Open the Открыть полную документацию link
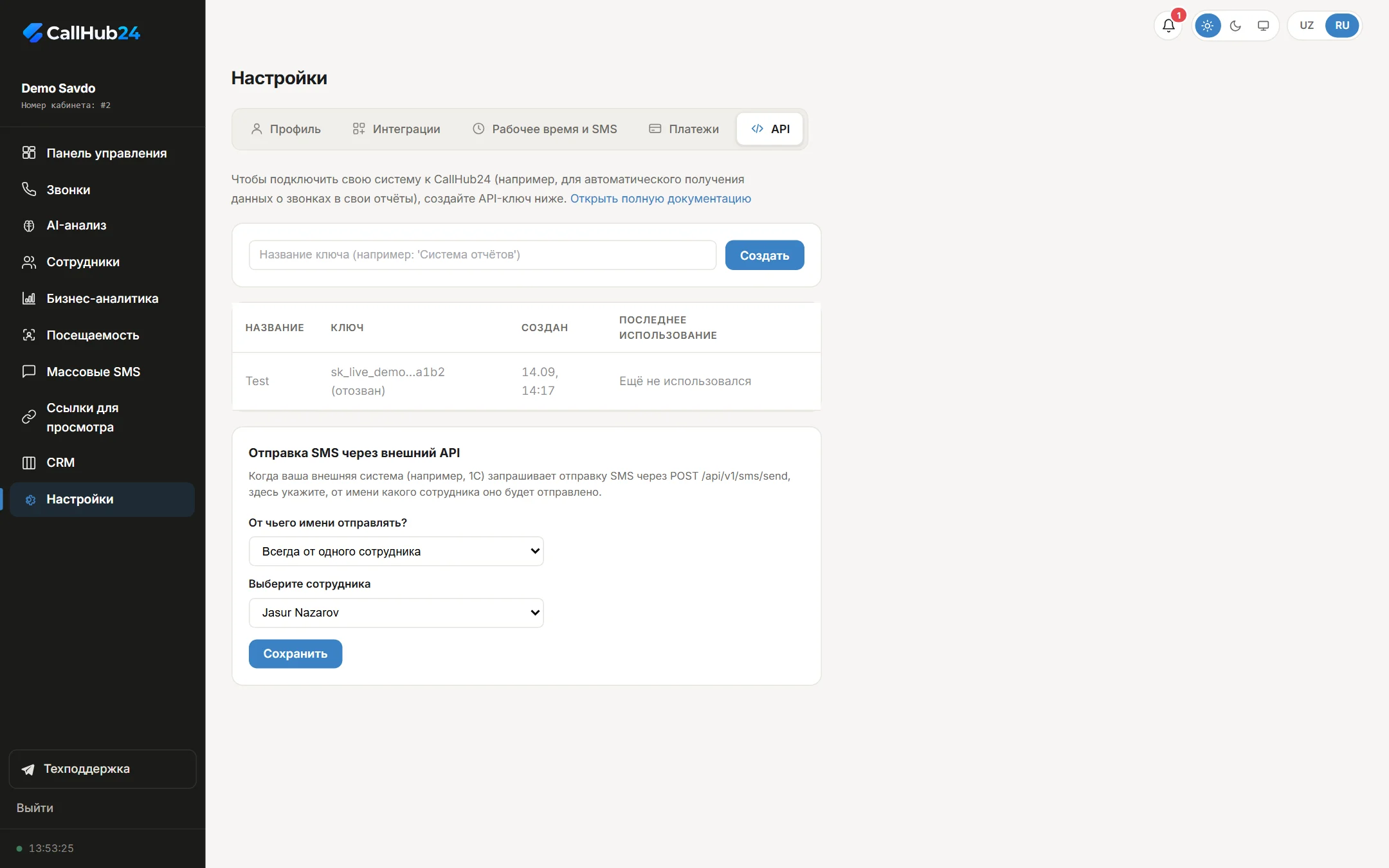 [660, 199]
